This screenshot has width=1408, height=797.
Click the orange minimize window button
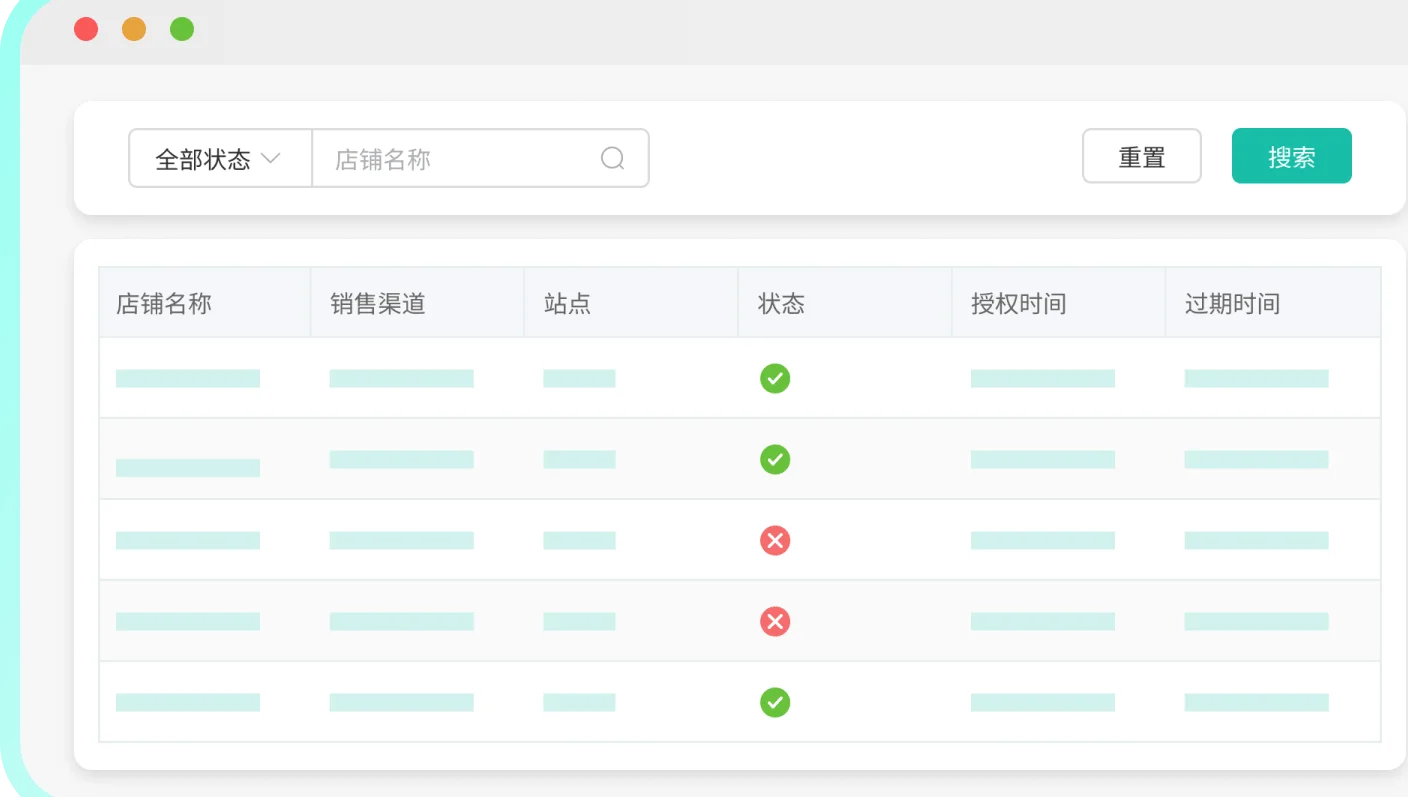click(x=134, y=29)
